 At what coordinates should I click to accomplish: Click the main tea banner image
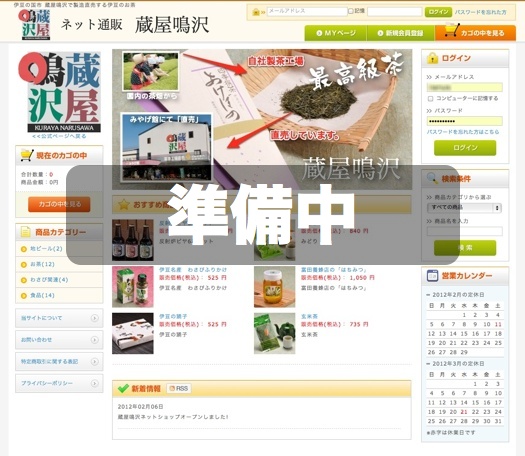pos(262,119)
